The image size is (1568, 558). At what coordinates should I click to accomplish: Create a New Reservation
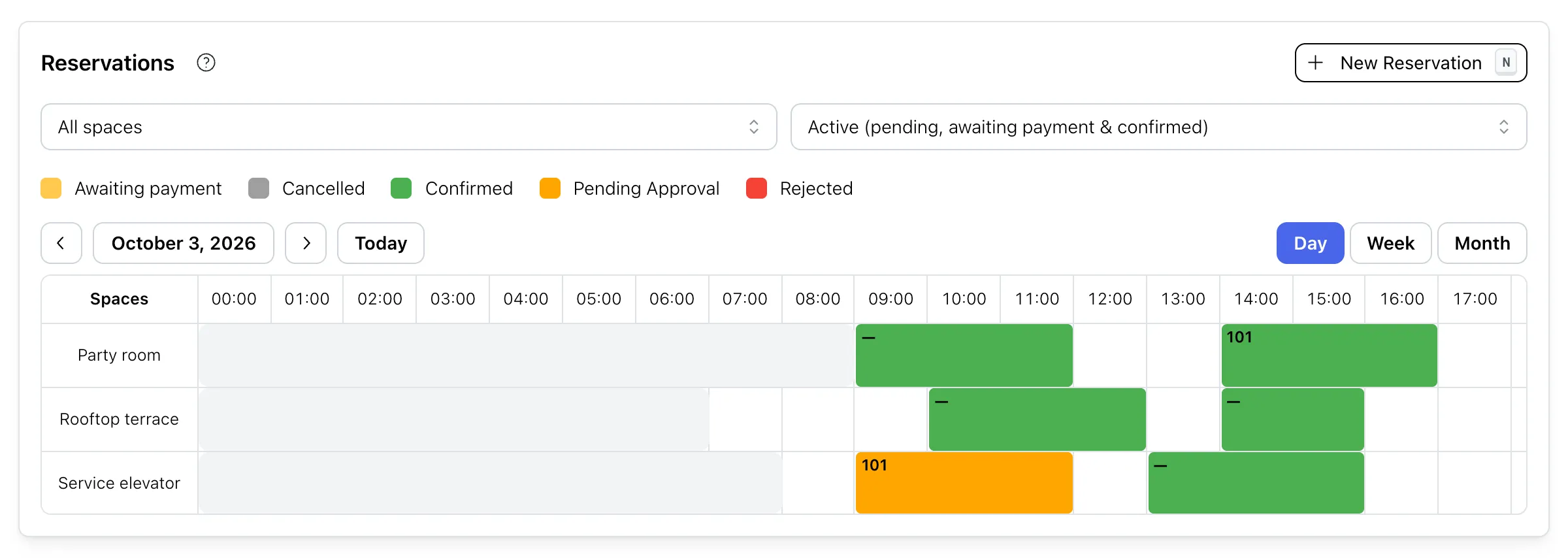pyautogui.click(x=1411, y=63)
